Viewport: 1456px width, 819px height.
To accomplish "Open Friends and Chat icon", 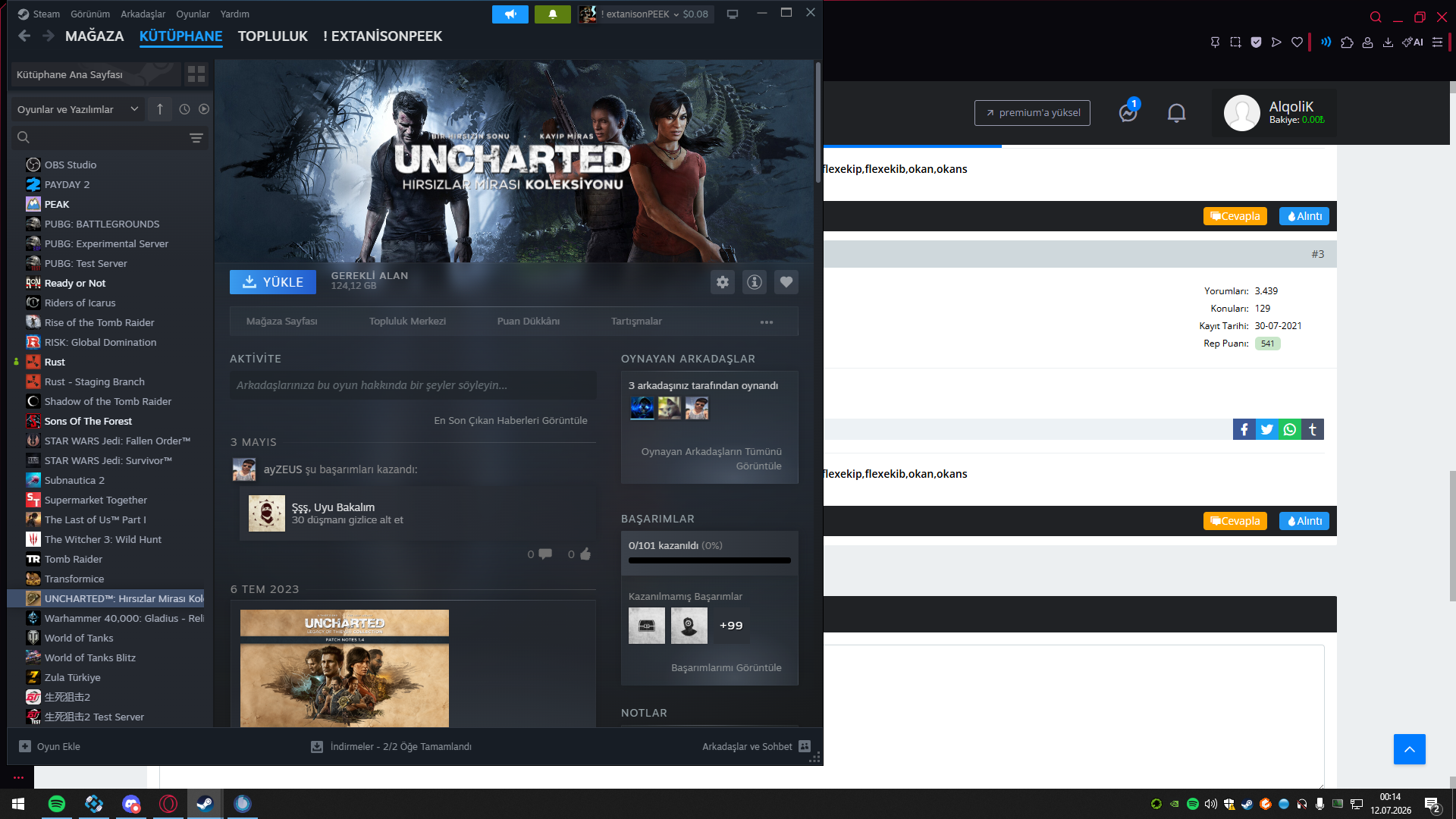I will point(805,747).
